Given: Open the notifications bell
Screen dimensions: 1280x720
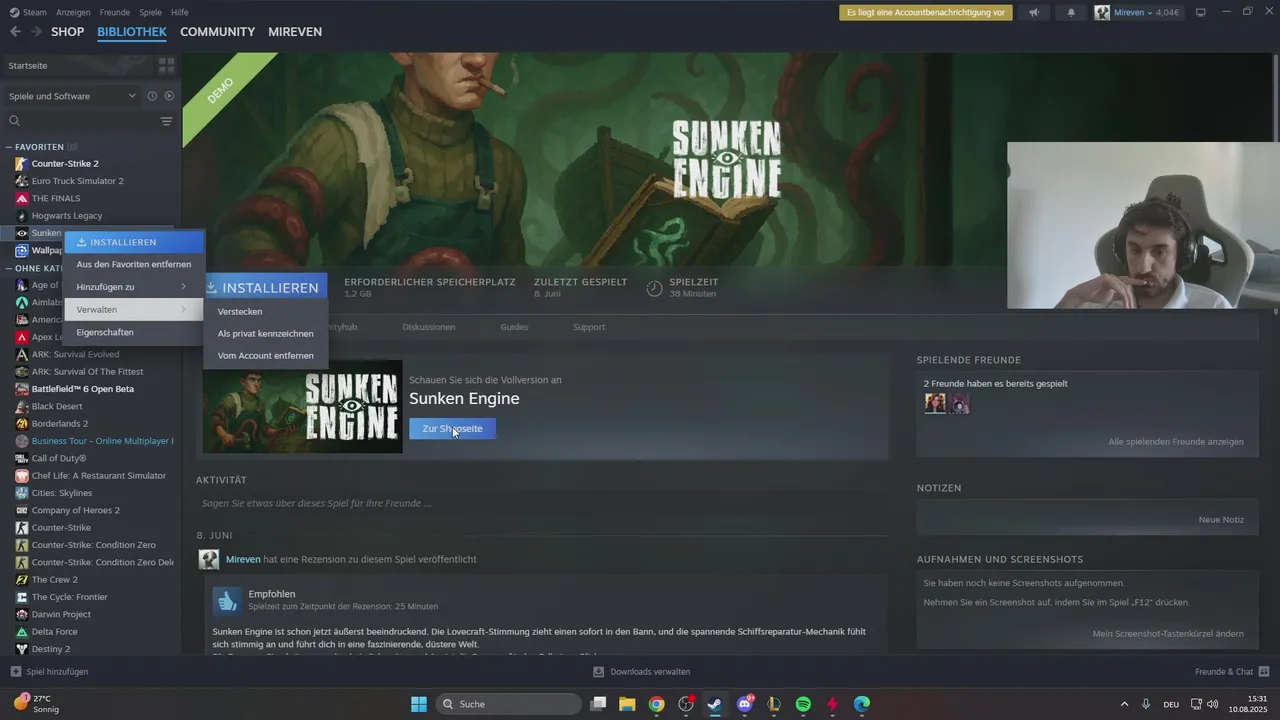Looking at the screenshot, I should point(1071,13).
